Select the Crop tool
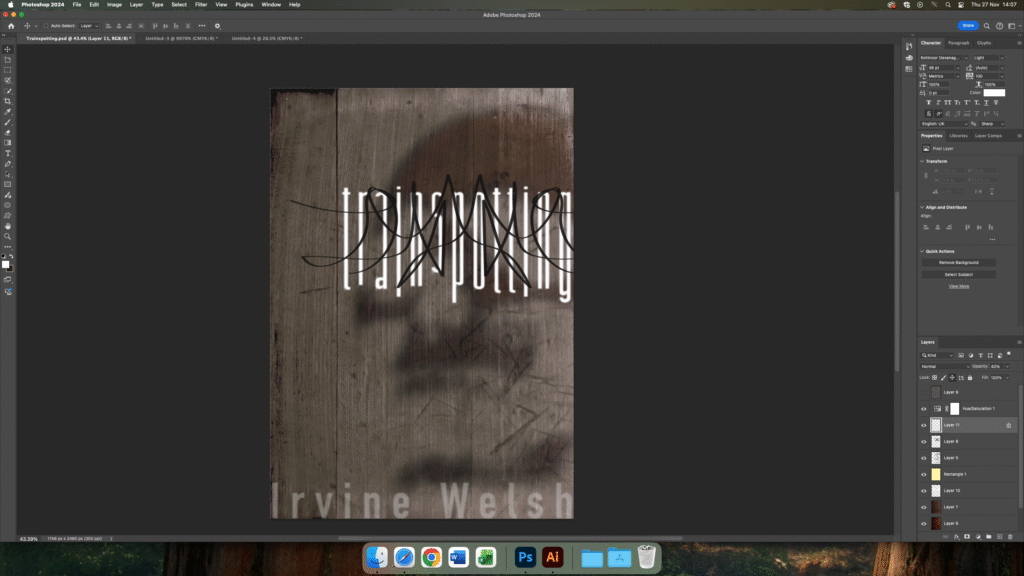 pos(8,101)
